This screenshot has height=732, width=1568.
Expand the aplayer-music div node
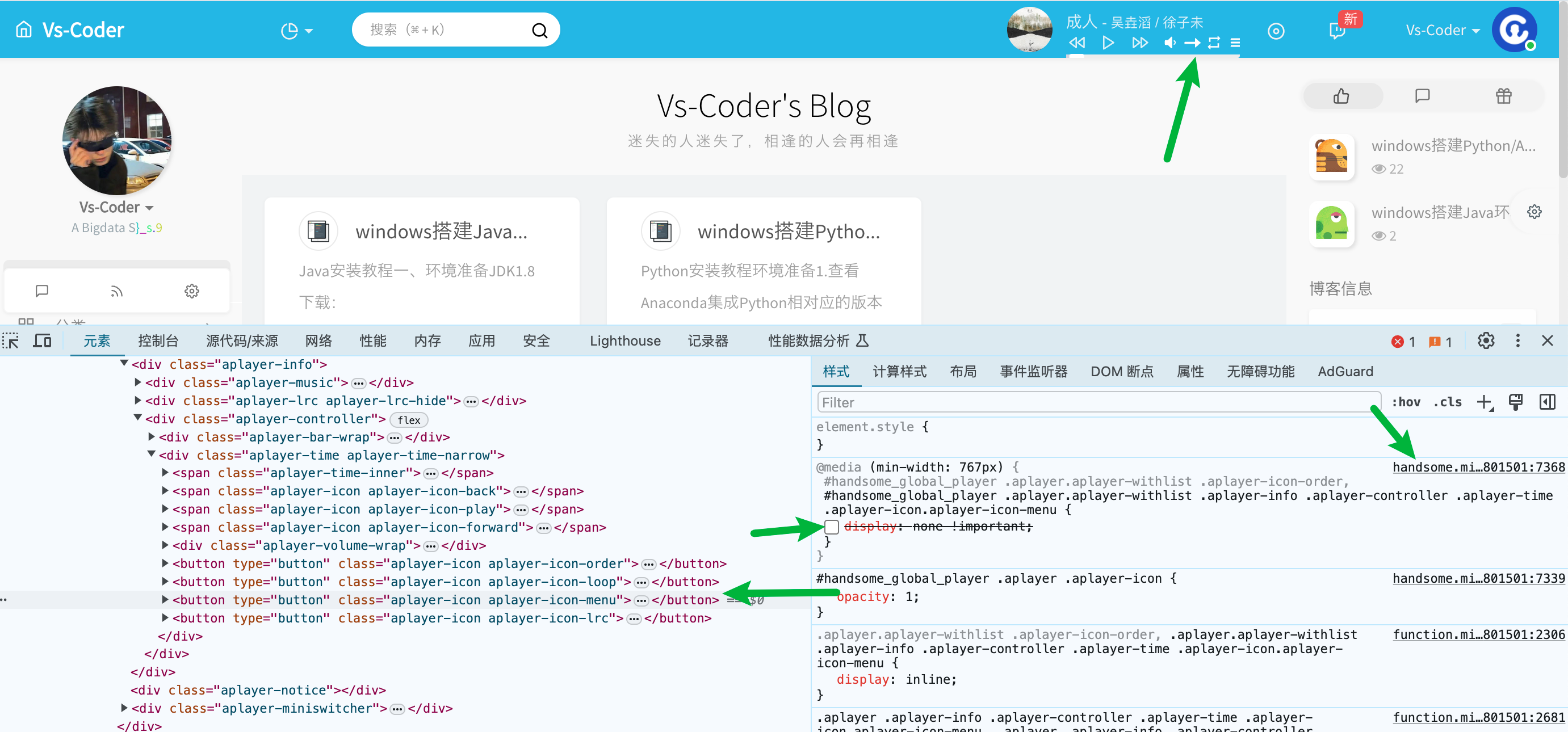click(137, 382)
